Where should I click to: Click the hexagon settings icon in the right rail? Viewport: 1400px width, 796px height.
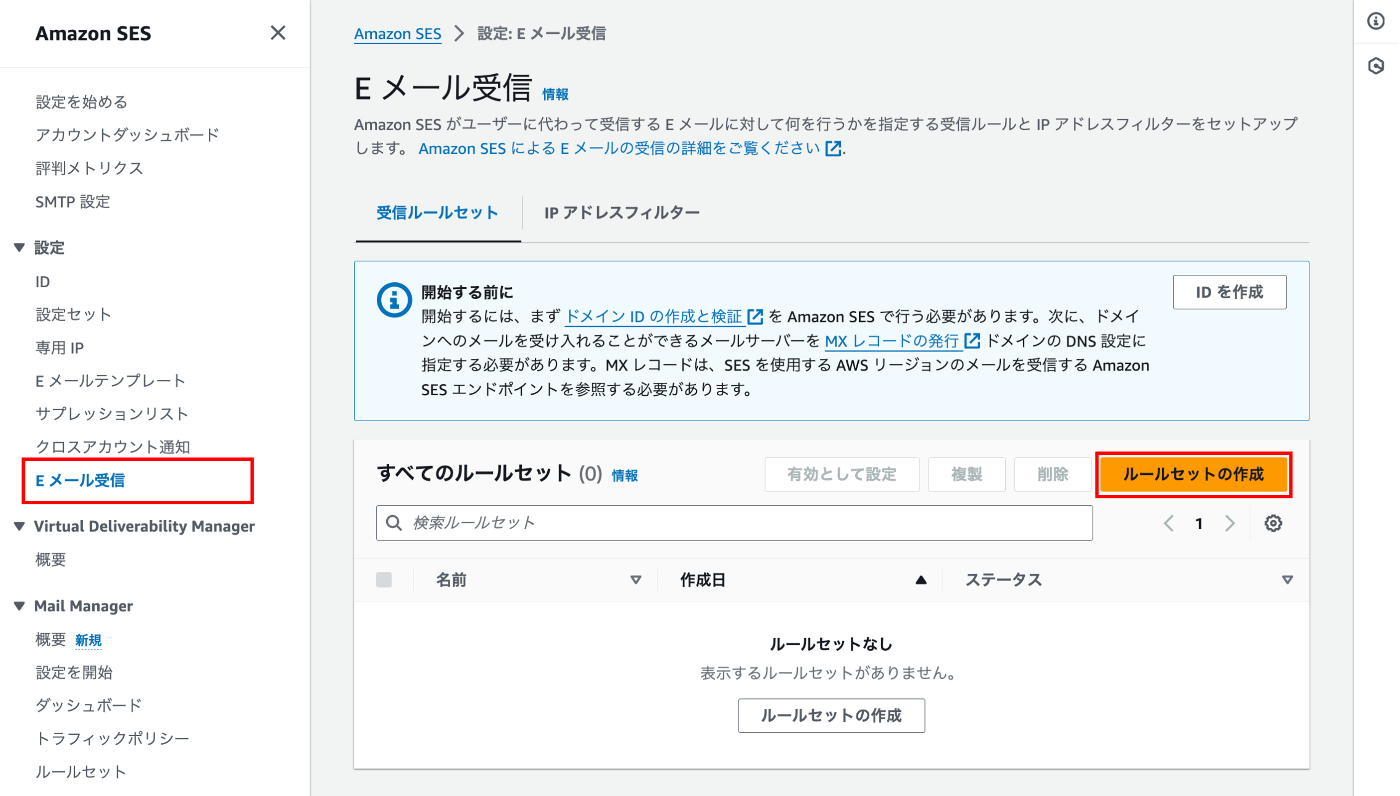pos(1376,66)
